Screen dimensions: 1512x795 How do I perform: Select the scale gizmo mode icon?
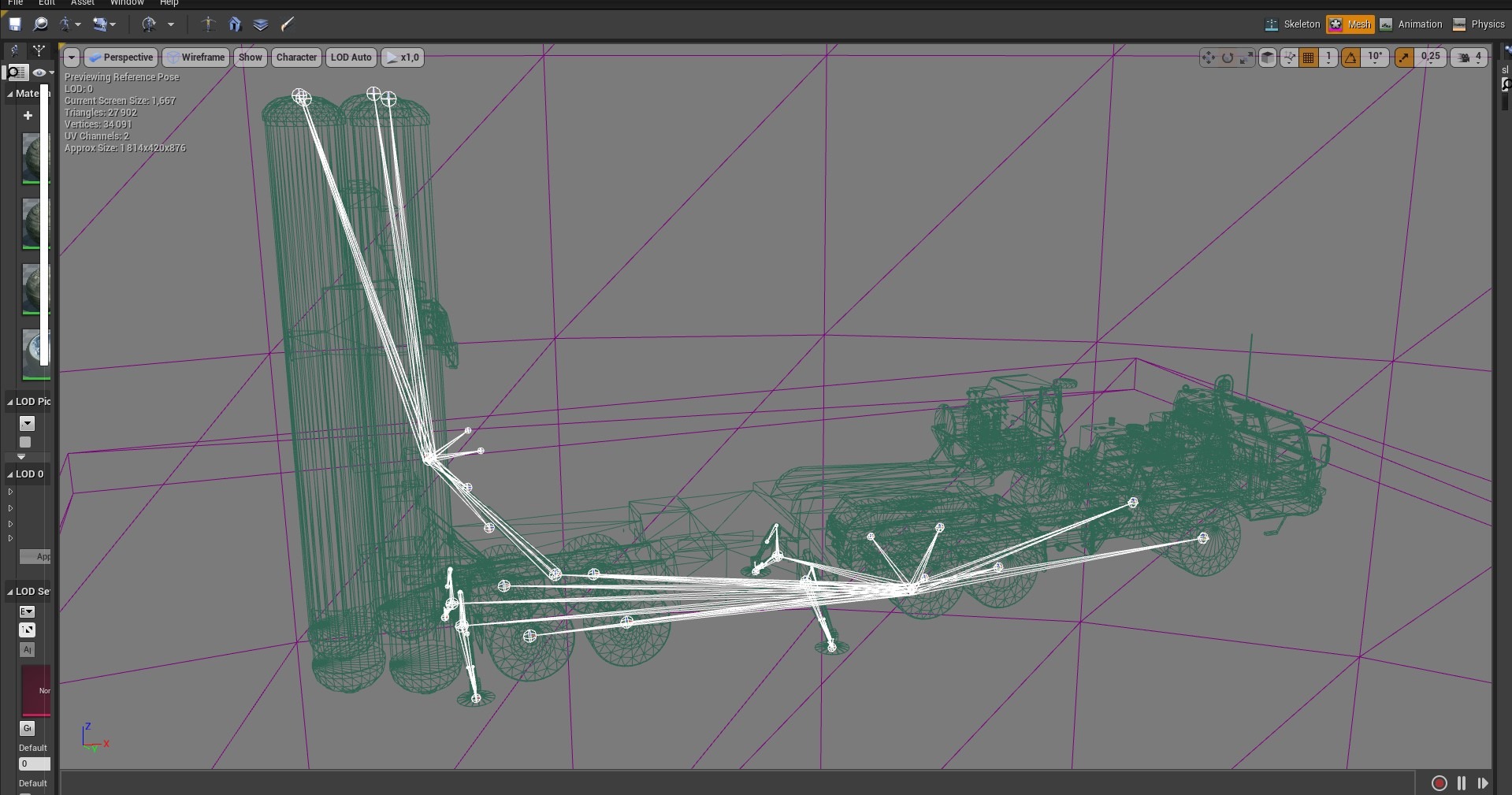pos(1246,58)
